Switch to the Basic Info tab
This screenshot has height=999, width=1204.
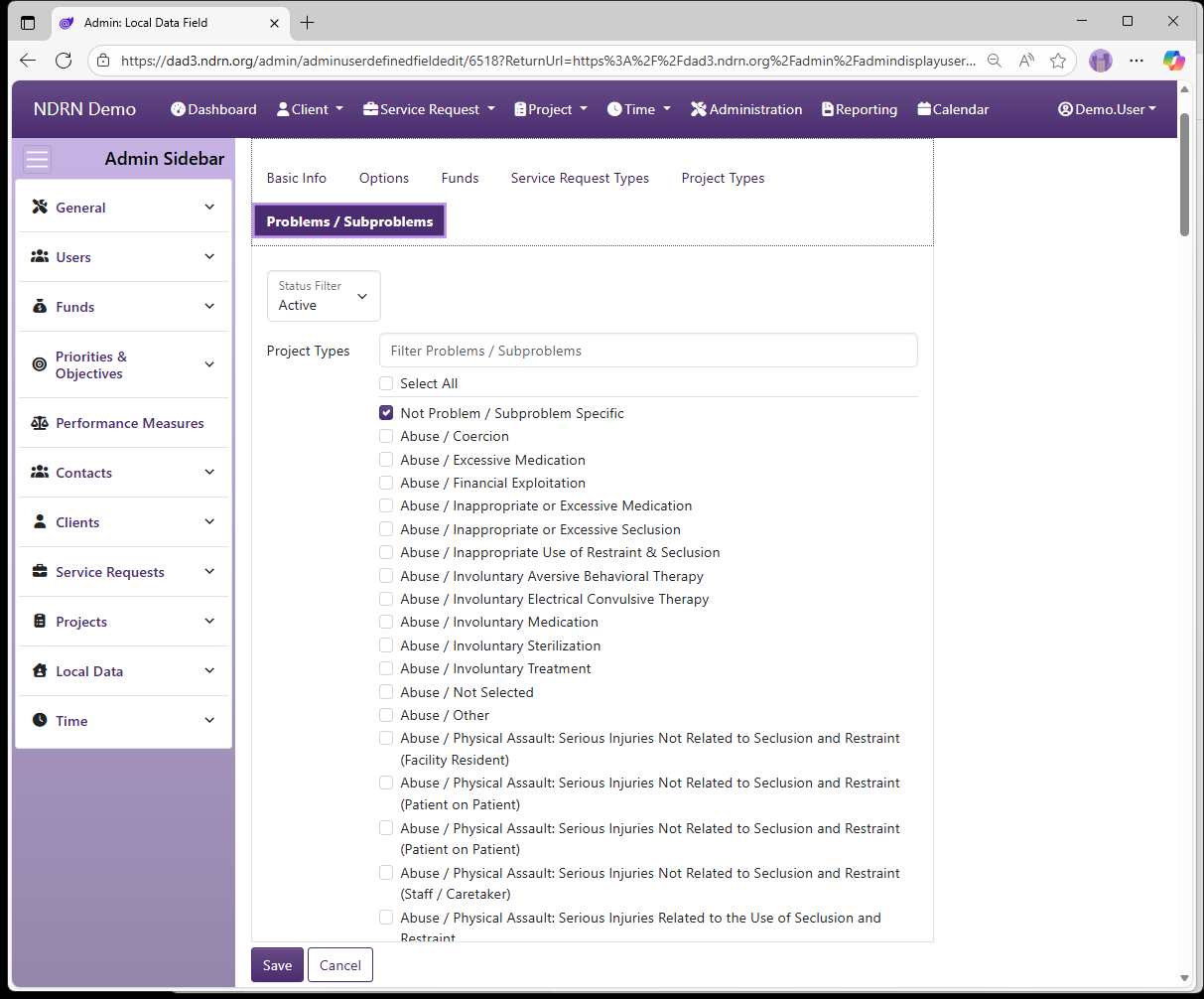[297, 178]
